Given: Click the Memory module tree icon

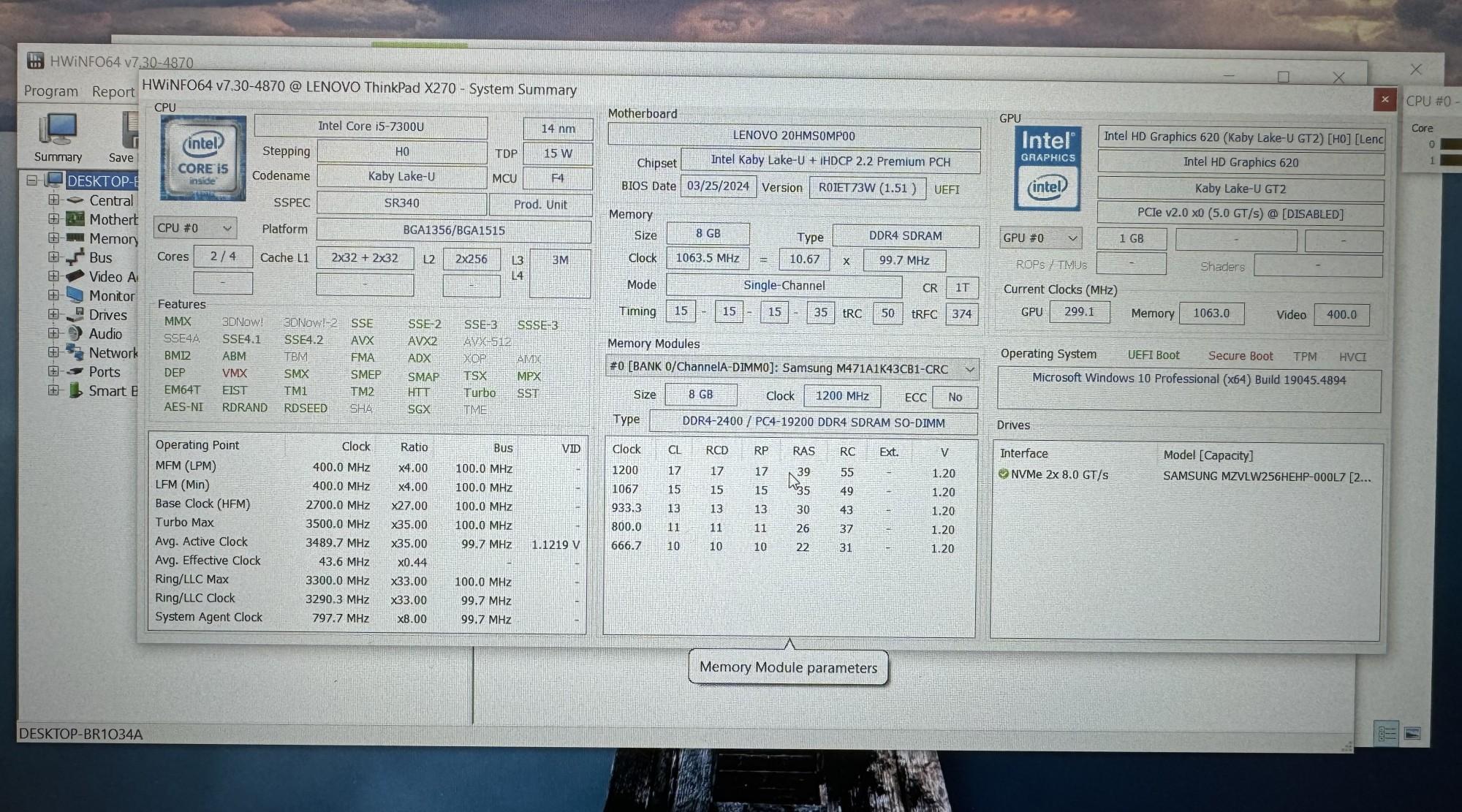Looking at the screenshot, I should click(75, 238).
